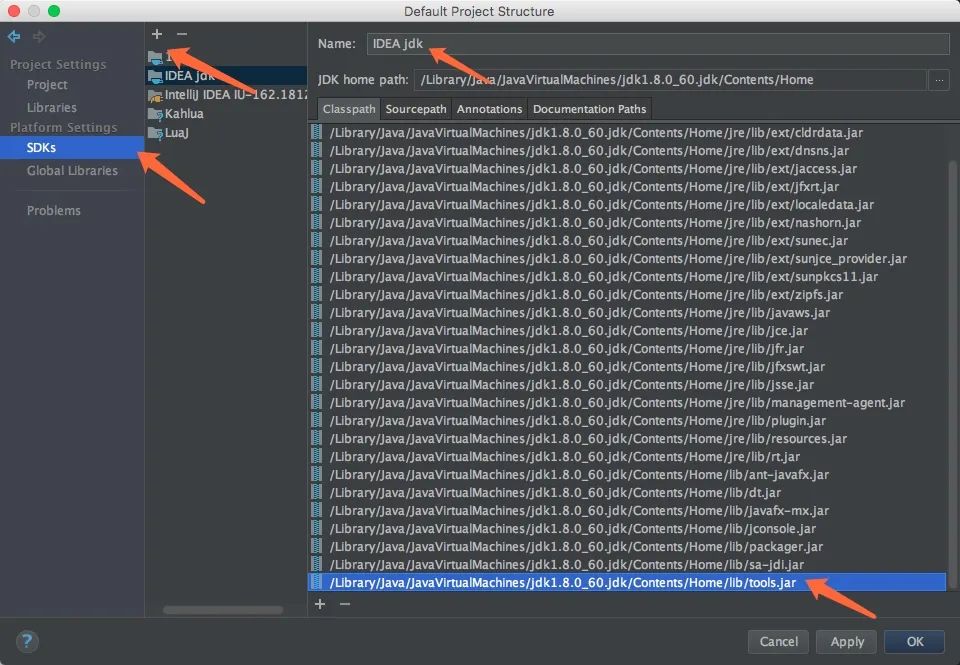Click the folder icon beside LuaJ
The image size is (960, 665).
pos(155,132)
